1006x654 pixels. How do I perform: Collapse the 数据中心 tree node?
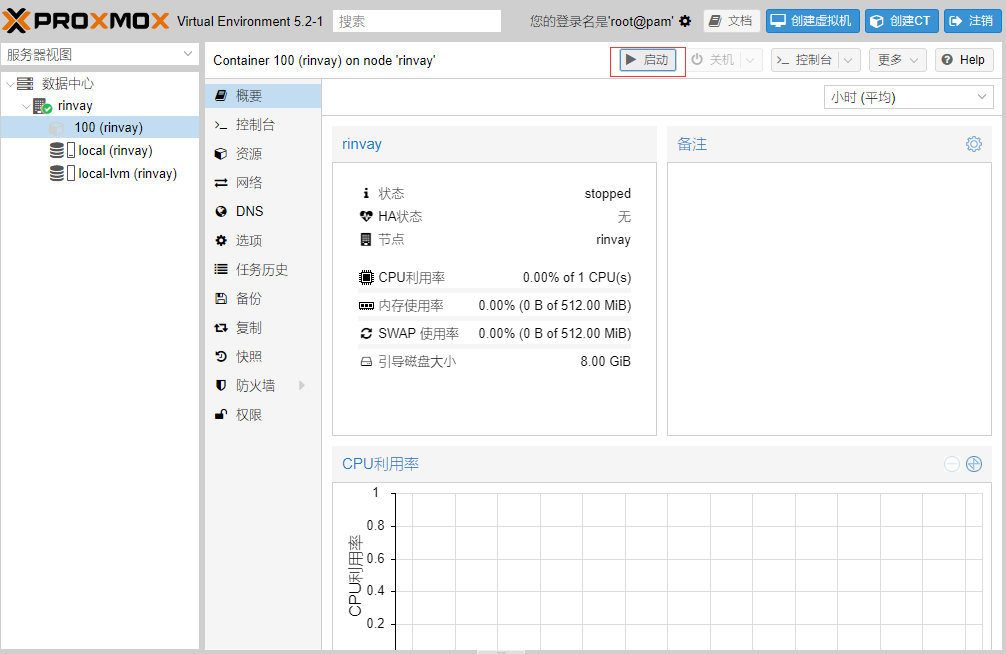click(10, 83)
